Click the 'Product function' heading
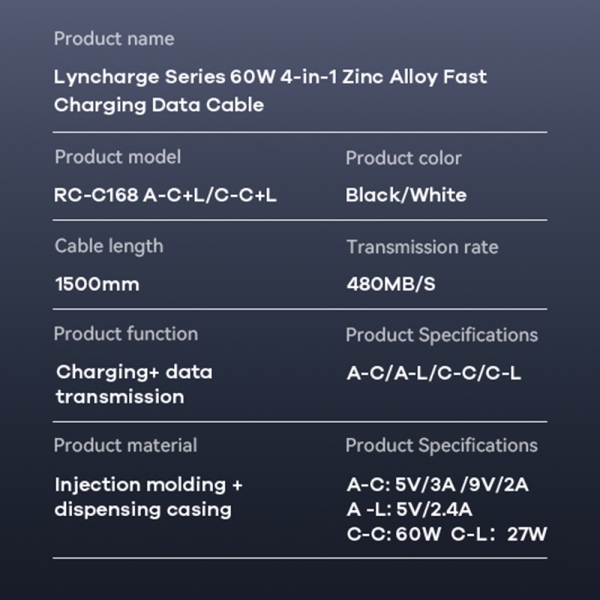The image size is (600, 600). [126, 334]
